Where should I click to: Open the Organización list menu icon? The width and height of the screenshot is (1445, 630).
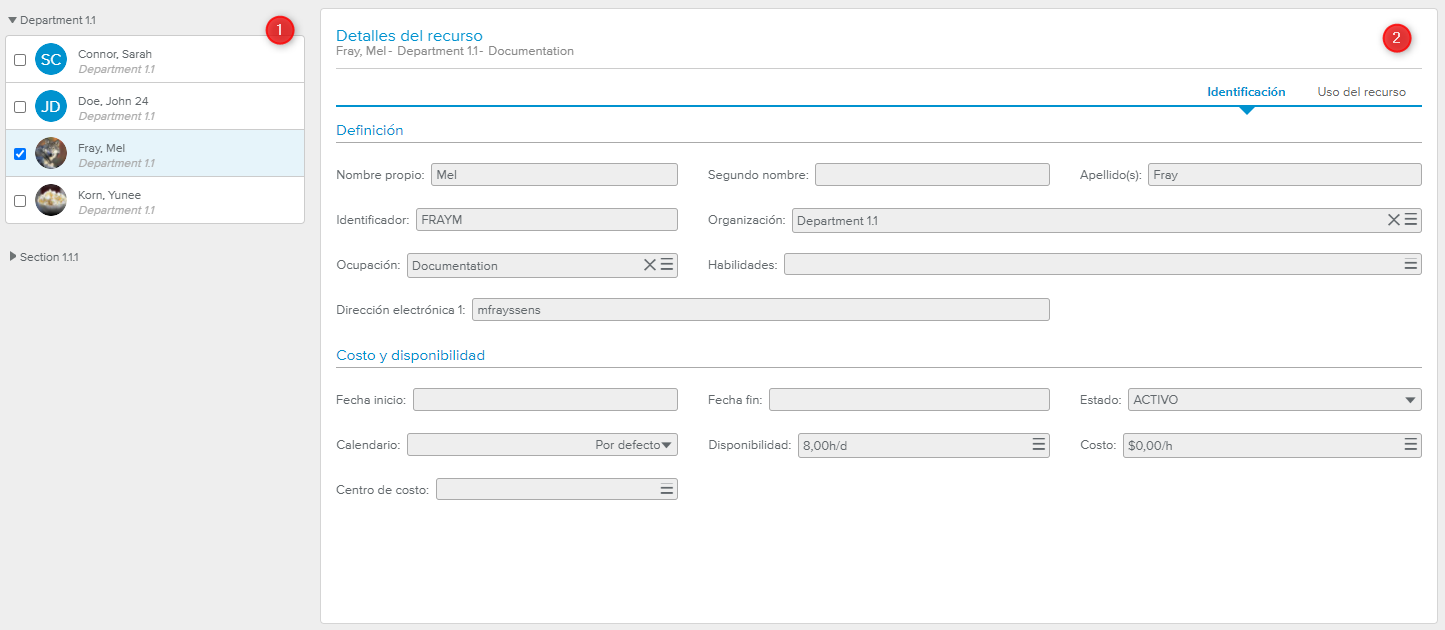tap(1411, 220)
